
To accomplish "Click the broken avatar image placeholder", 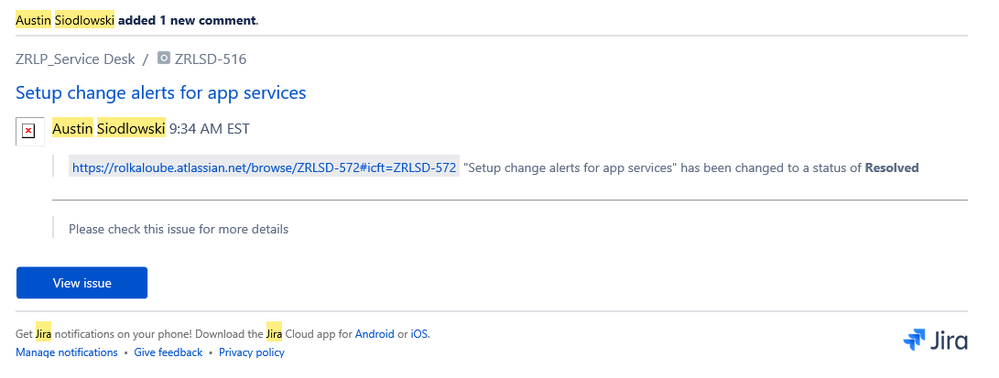I will pyautogui.click(x=29, y=131).
